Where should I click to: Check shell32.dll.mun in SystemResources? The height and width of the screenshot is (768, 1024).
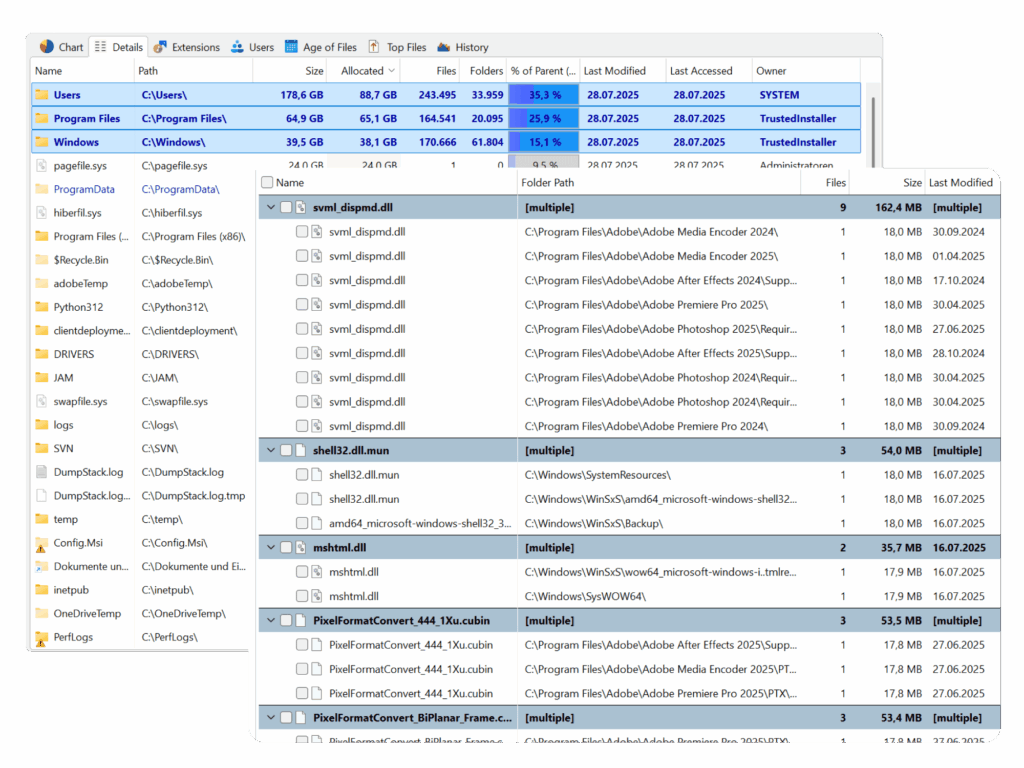pyautogui.click(x=301, y=475)
